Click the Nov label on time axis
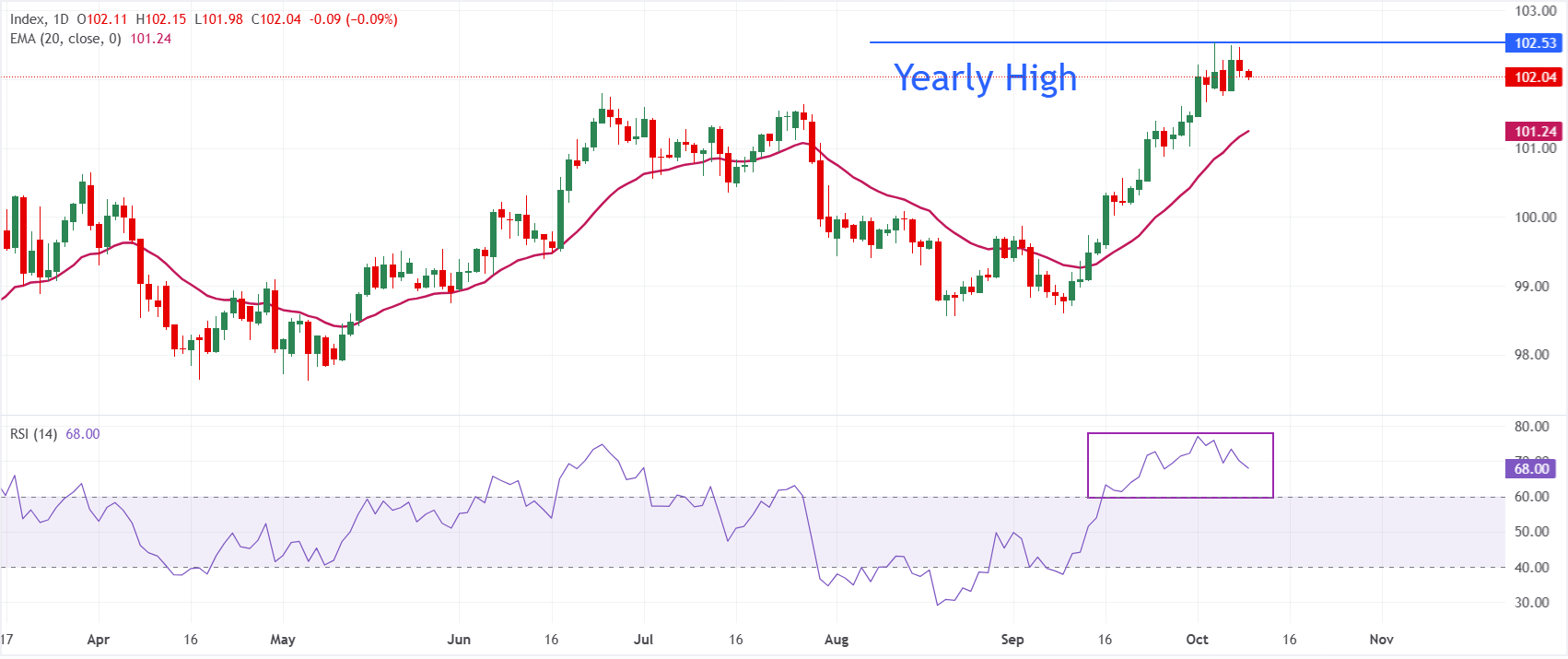Screen dimensions: 1568x659 pos(1381,640)
